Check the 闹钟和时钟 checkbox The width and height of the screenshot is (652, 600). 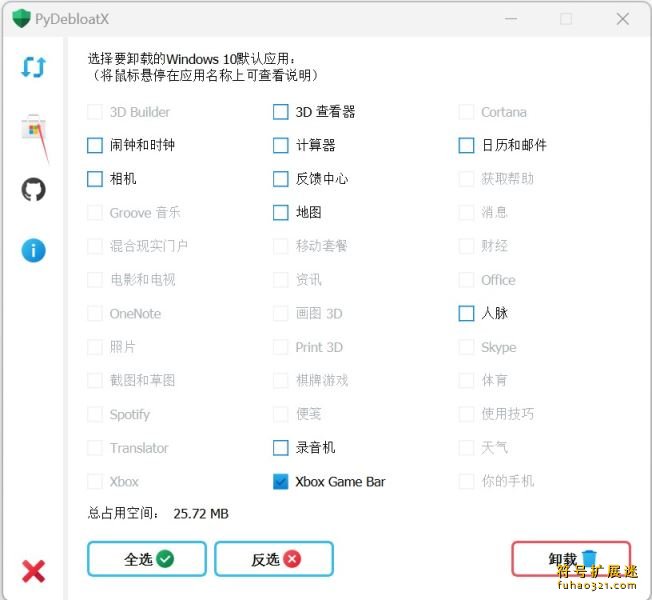tap(94, 145)
